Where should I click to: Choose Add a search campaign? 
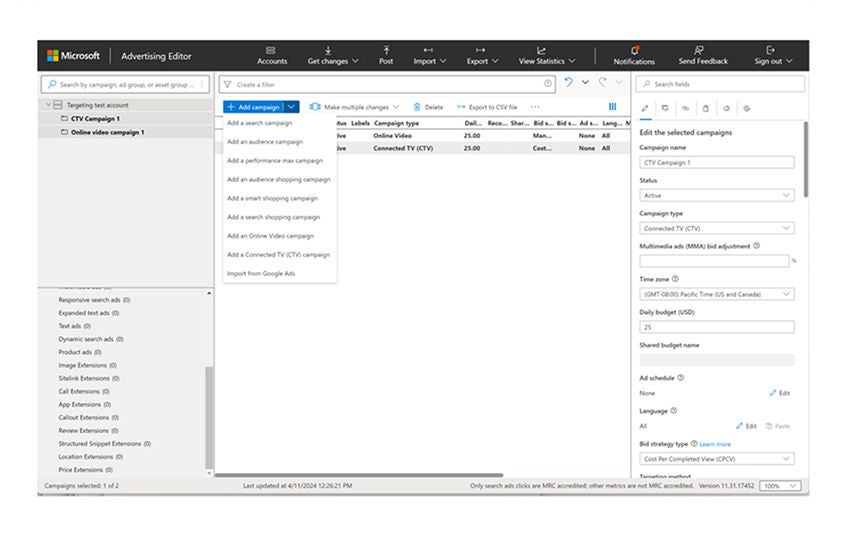[x=259, y=123]
